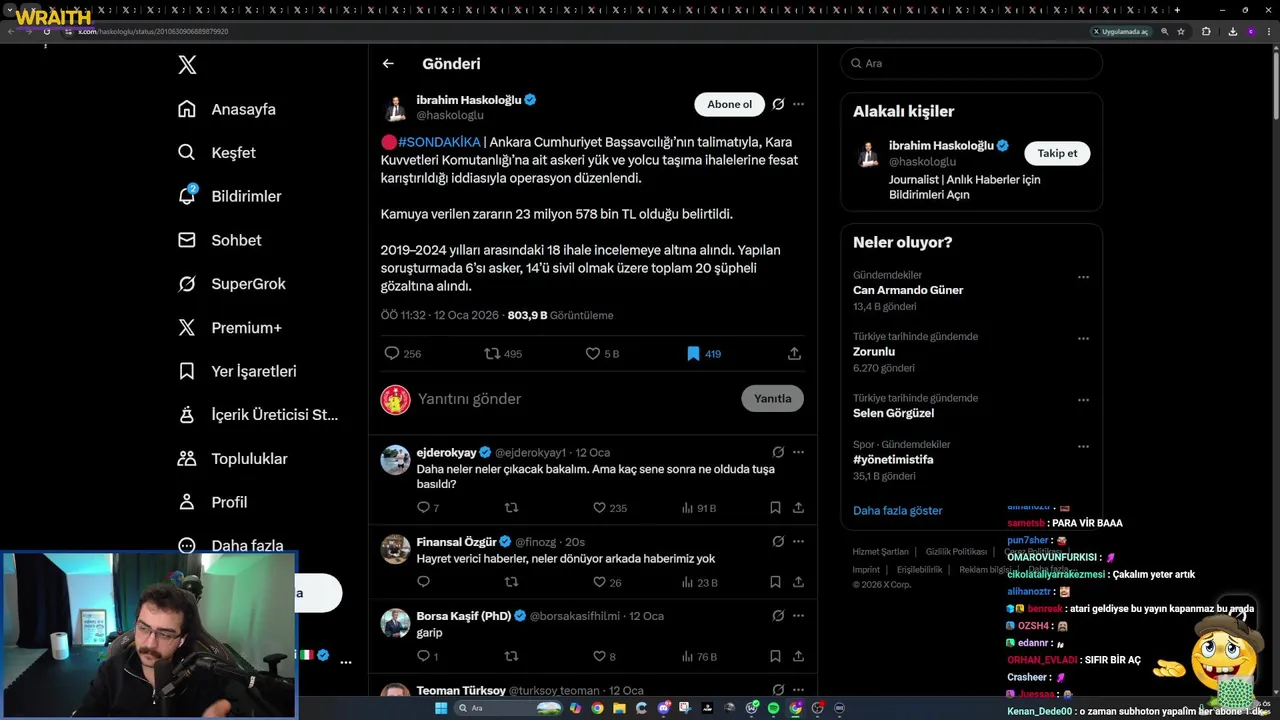The height and width of the screenshot is (720, 1280).
Task: Click Takip et follow button
Action: tap(1057, 153)
